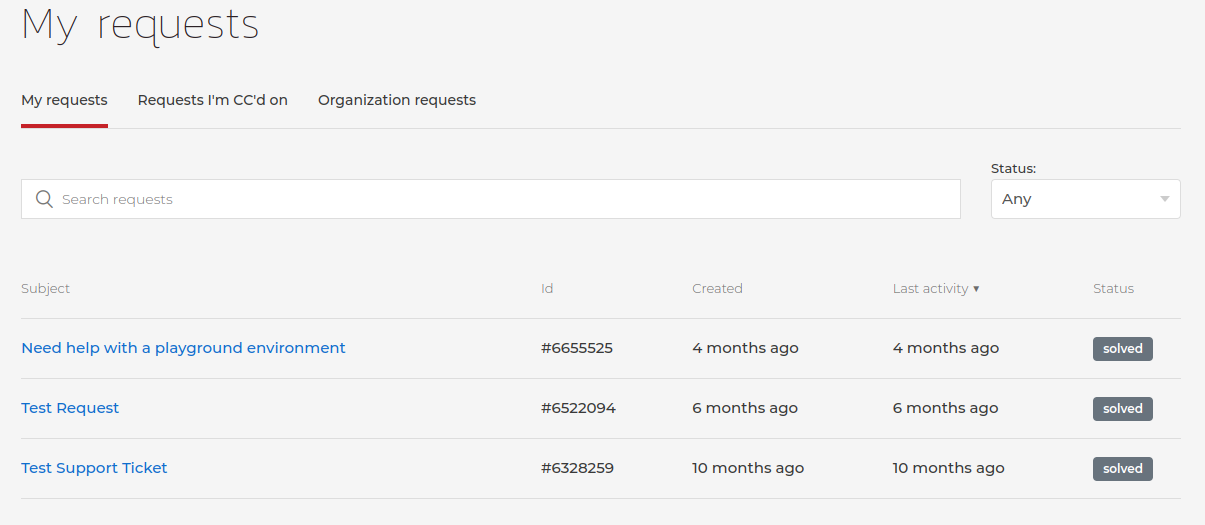The width and height of the screenshot is (1205, 525).
Task: Click the Status dropdown arrow
Action: 1164,199
